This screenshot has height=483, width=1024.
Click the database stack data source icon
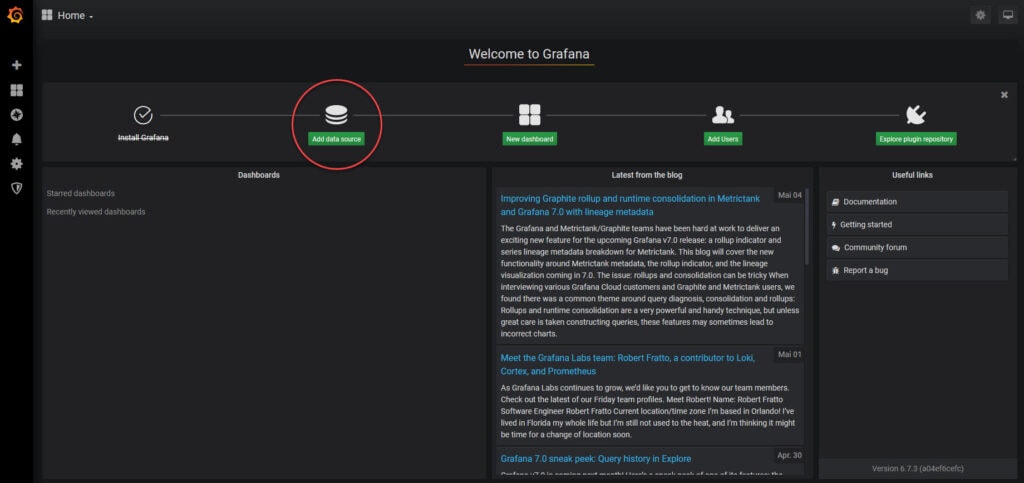pyautogui.click(x=336, y=115)
